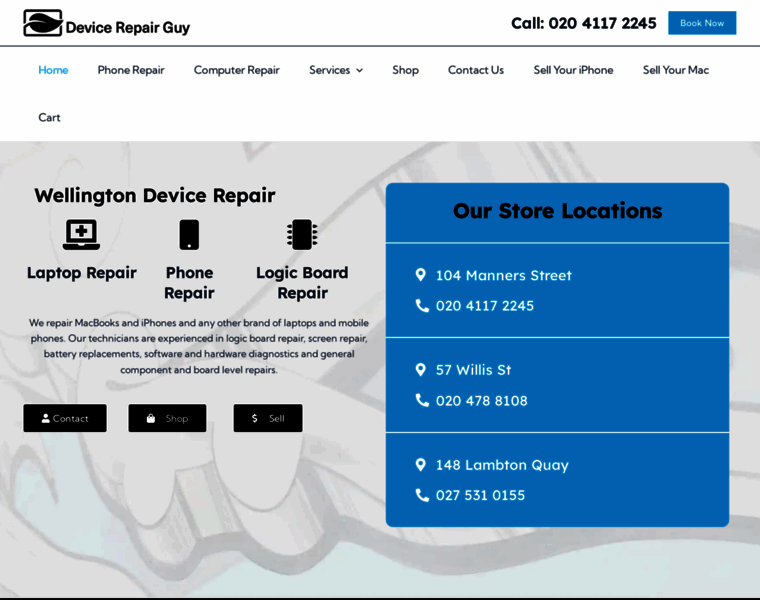The image size is (760, 600).
Task: Open the Shop menu item
Action: [405, 70]
